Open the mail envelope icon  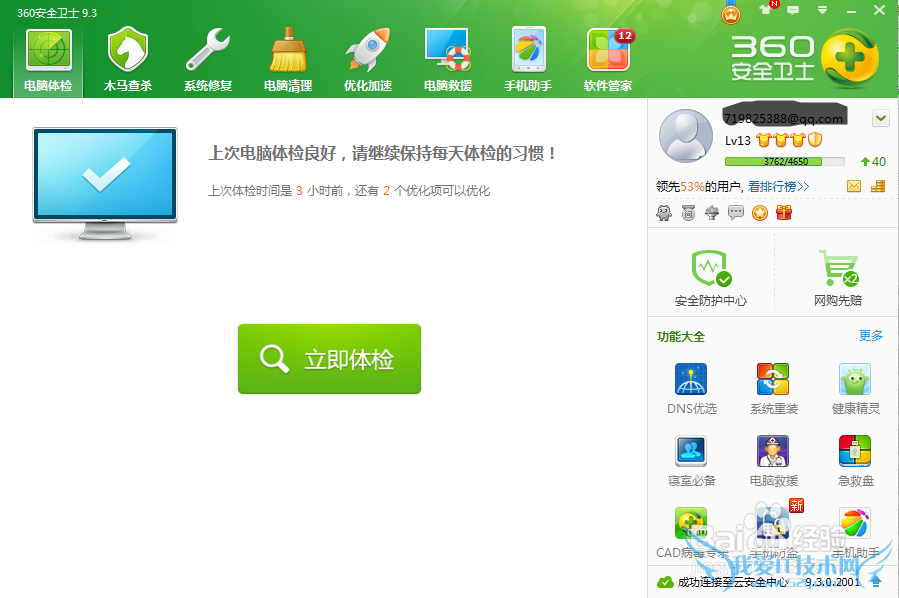tap(854, 186)
